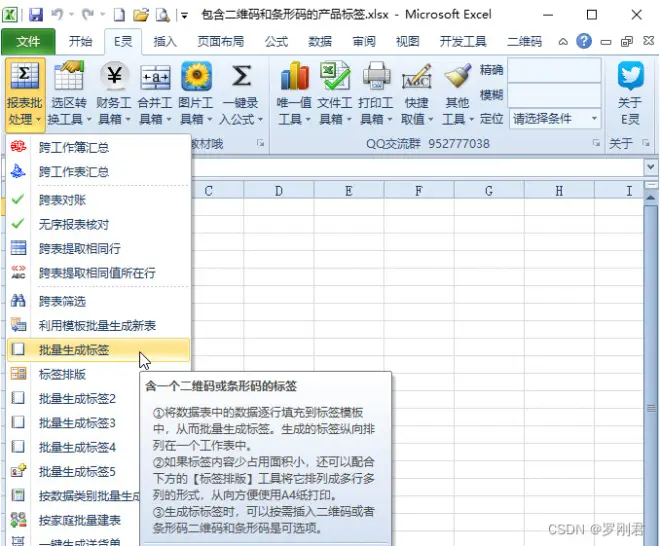Screen dimensions: 660x546
Task: Select 跨表提取相同值所在行 menu item
Action: point(98,273)
